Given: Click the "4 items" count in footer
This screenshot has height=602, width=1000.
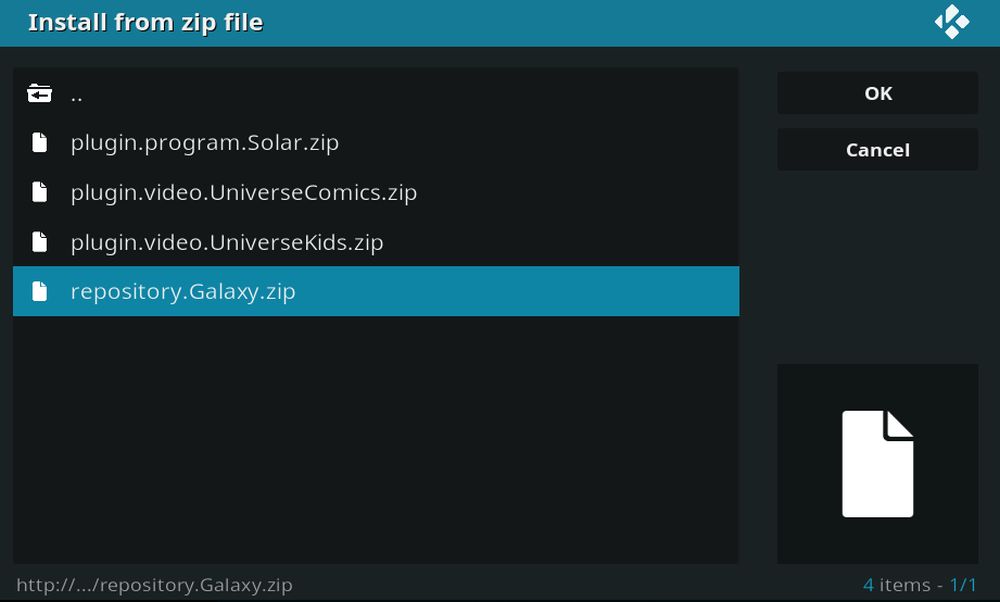Looking at the screenshot, I should 895,584.
